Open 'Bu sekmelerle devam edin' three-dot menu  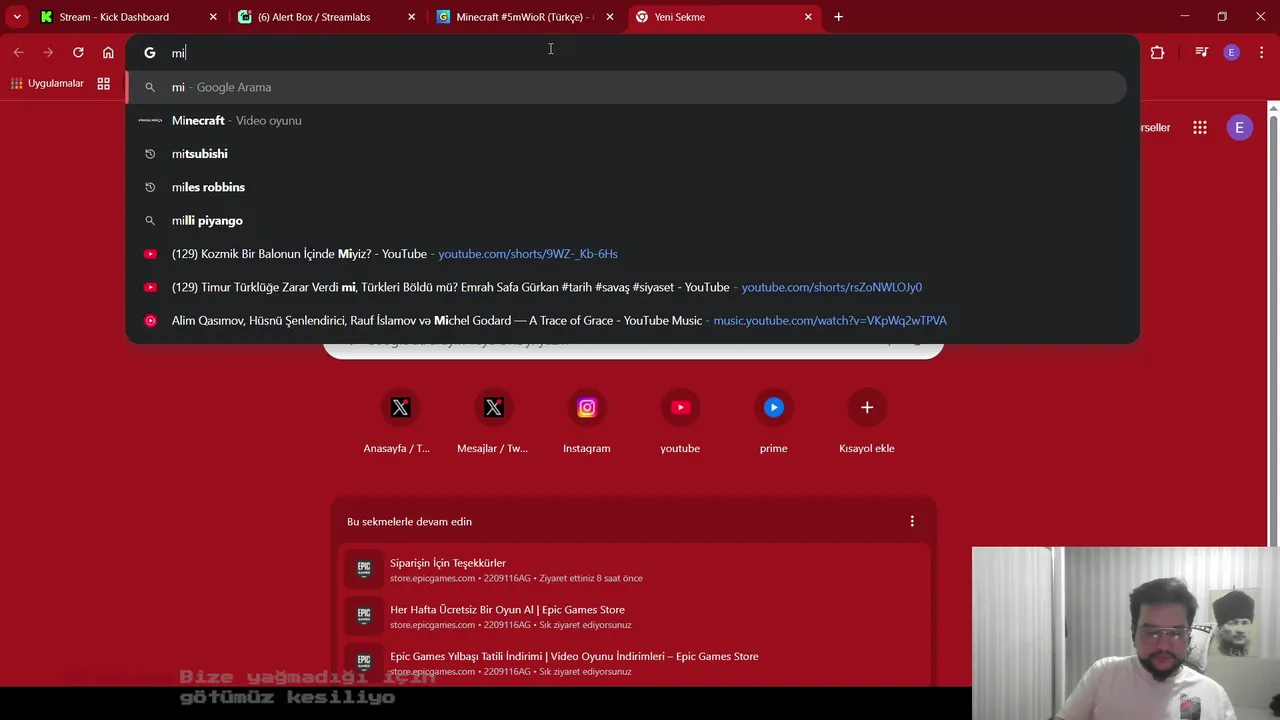point(912,521)
